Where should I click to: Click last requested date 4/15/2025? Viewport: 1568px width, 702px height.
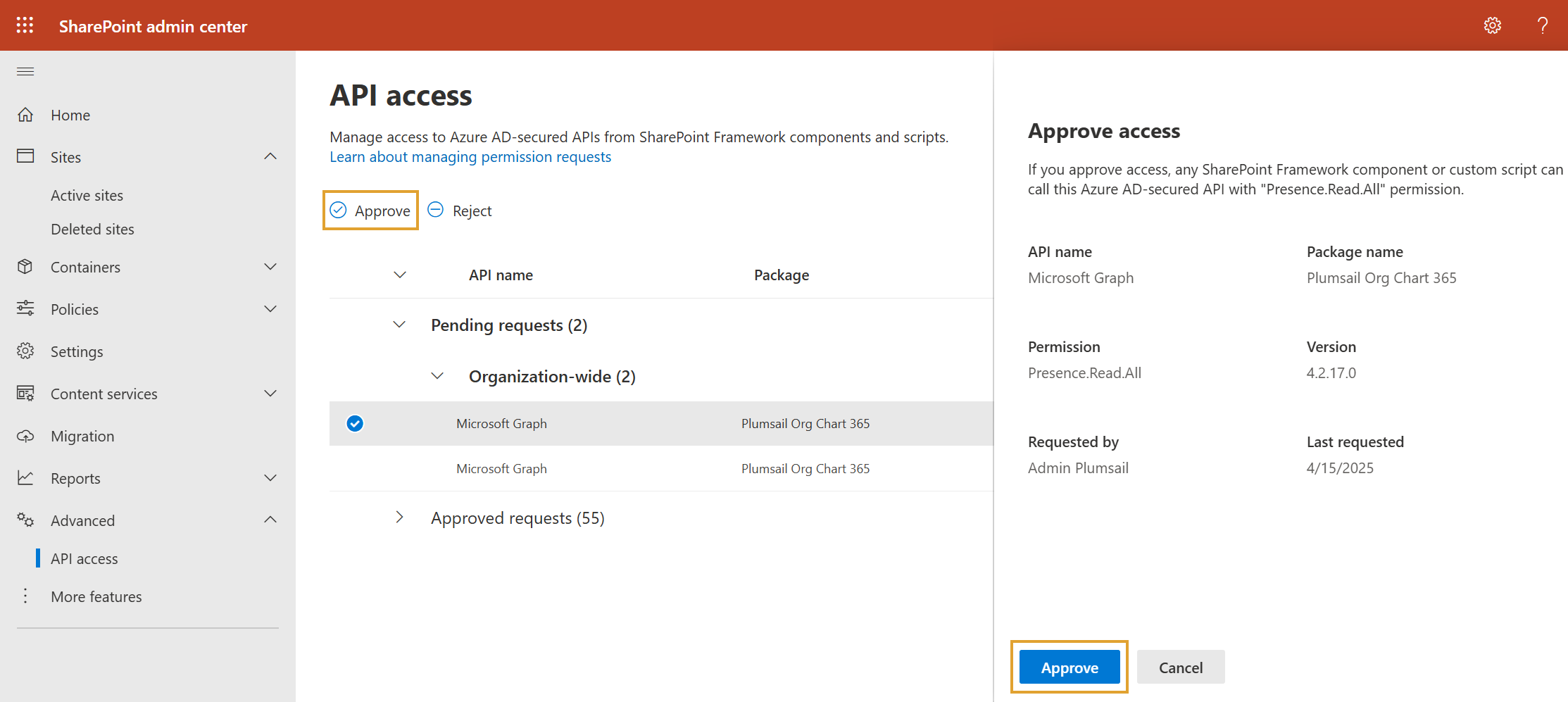1340,468
